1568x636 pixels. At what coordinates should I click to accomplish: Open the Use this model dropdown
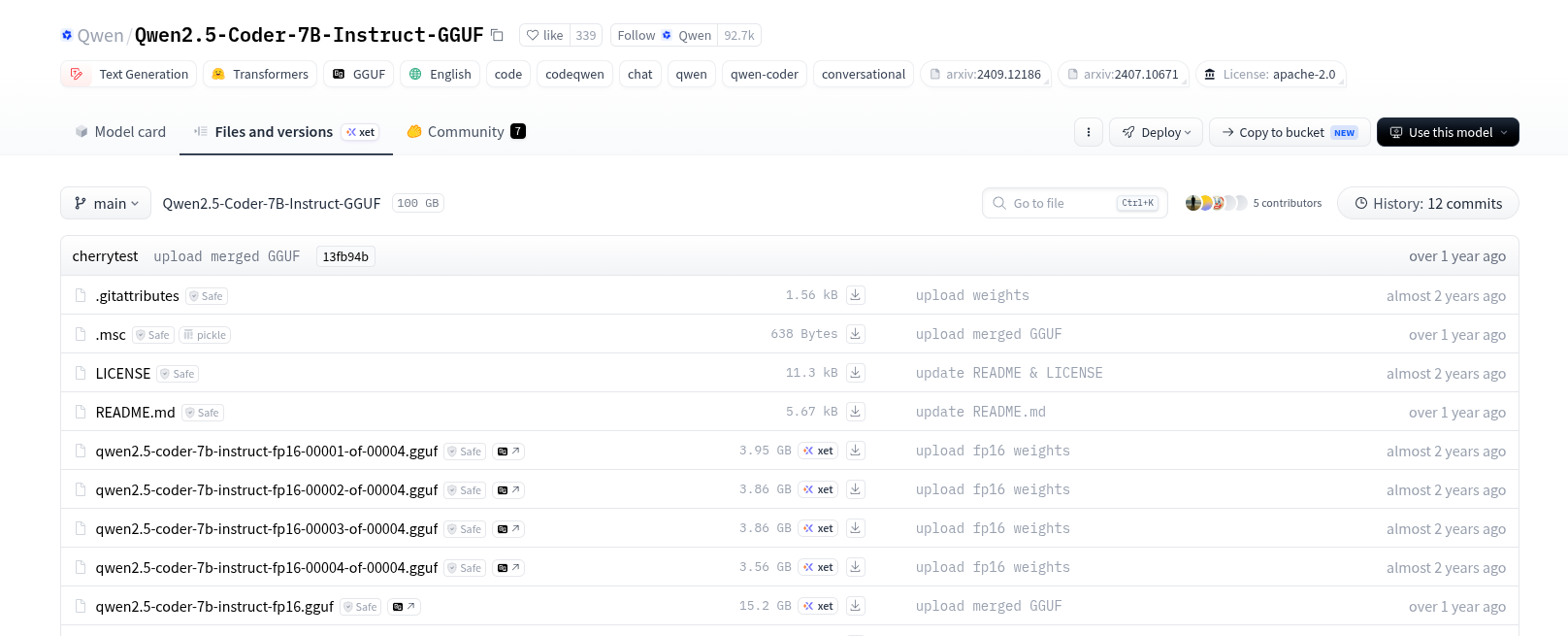tap(1448, 132)
